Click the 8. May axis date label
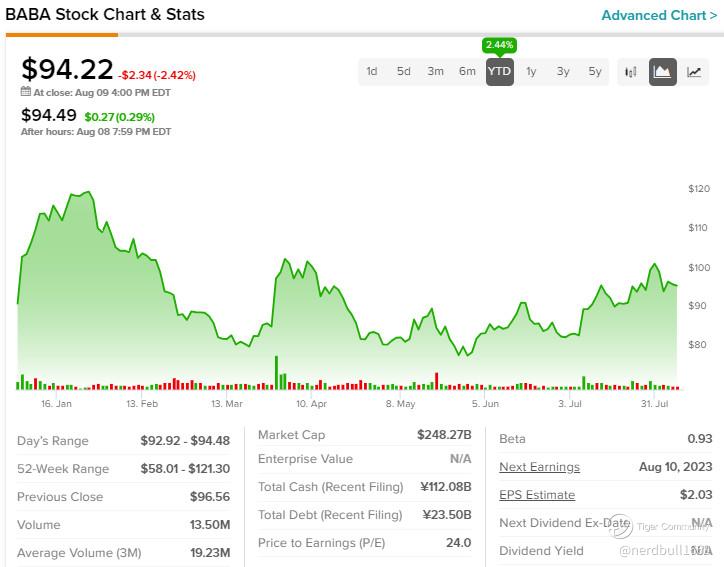This screenshot has height=567, width=724. click(400, 404)
